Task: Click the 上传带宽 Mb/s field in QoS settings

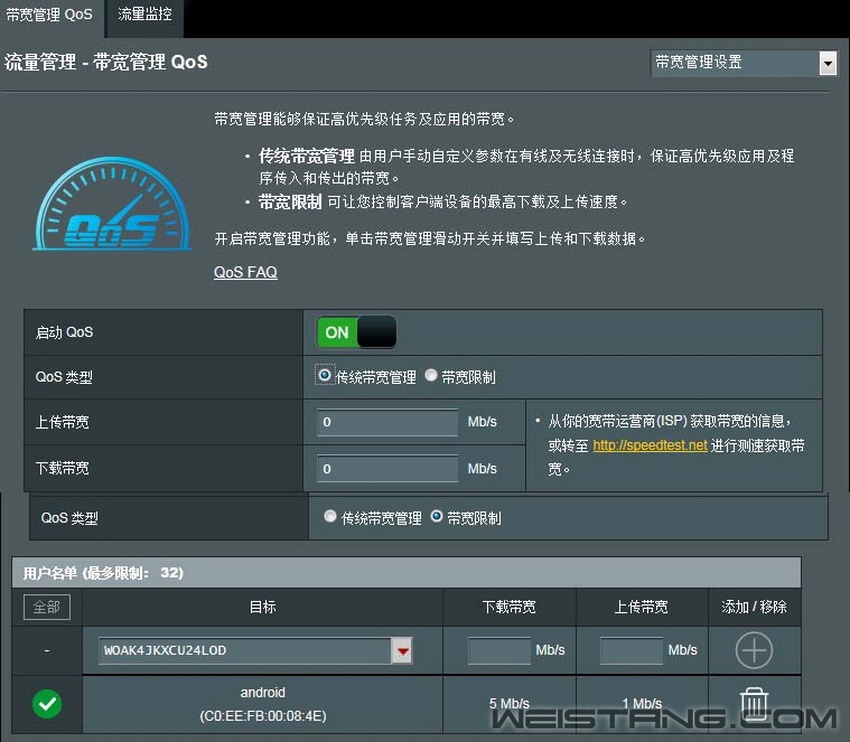Action: click(x=387, y=422)
